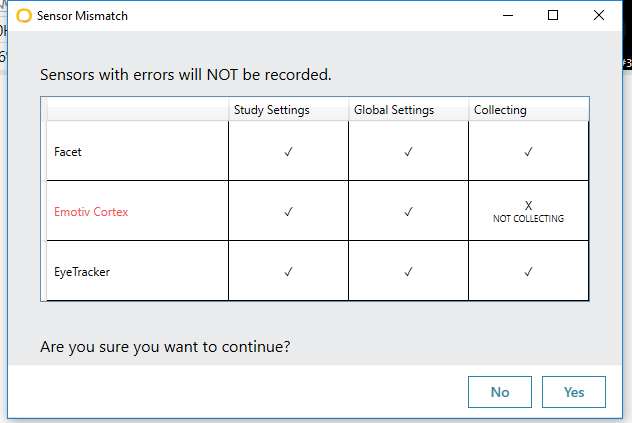This screenshot has width=632, height=423.
Task: Select the EyeTracker sensor row label
Action: point(82,272)
